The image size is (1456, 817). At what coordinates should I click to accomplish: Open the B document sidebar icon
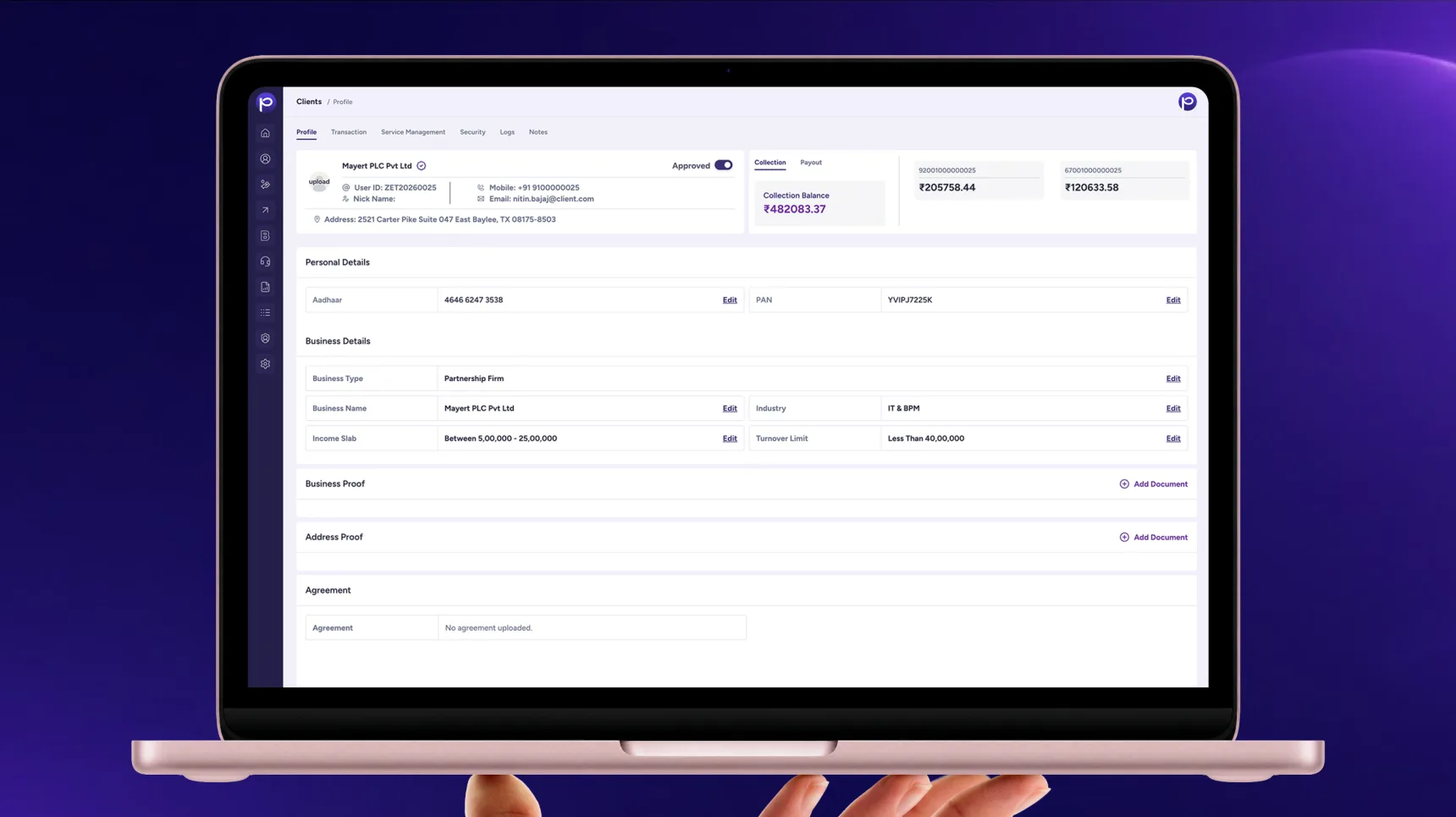coord(265,236)
